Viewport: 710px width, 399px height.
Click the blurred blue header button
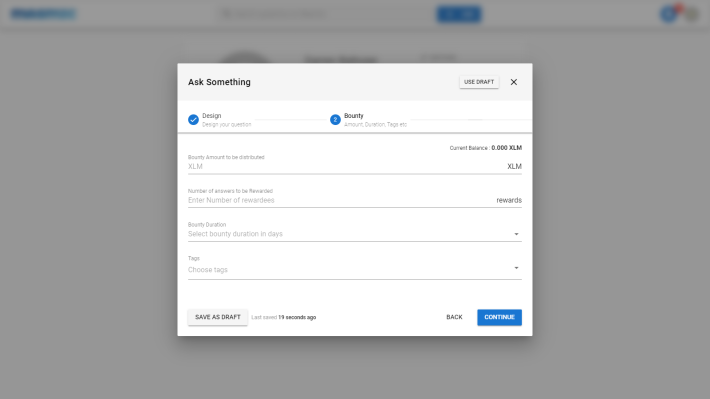pyautogui.click(x=459, y=14)
